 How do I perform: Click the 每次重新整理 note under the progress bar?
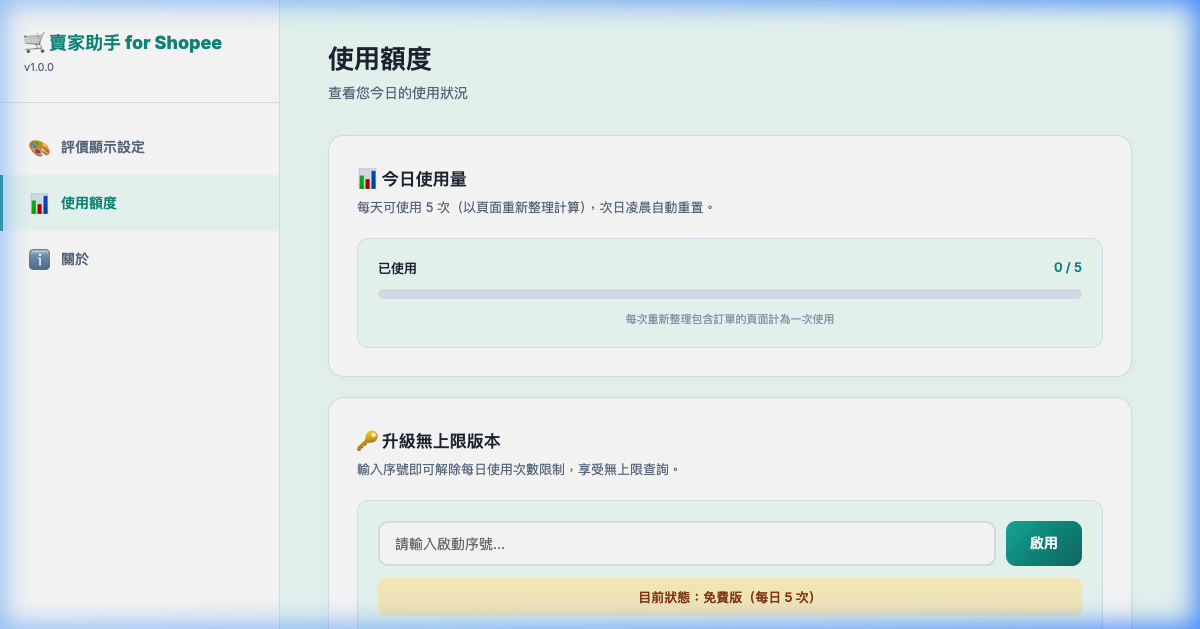click(x=729, y=319)
